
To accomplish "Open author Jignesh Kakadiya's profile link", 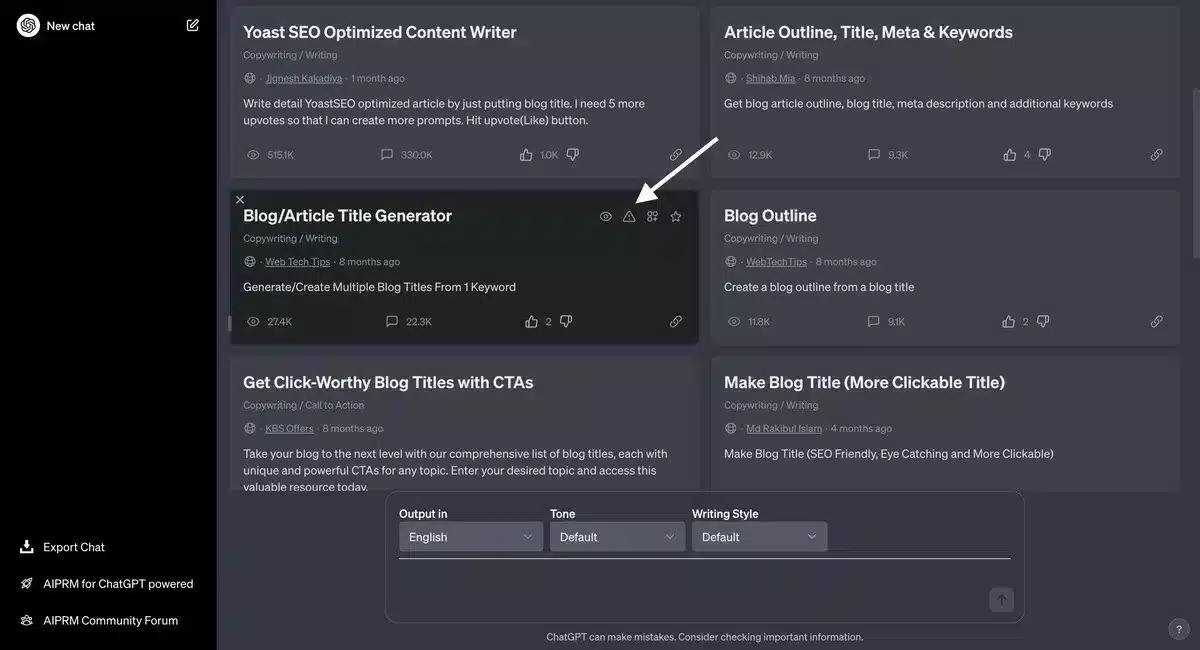I will pyautogui.click(x=304, y=78).
